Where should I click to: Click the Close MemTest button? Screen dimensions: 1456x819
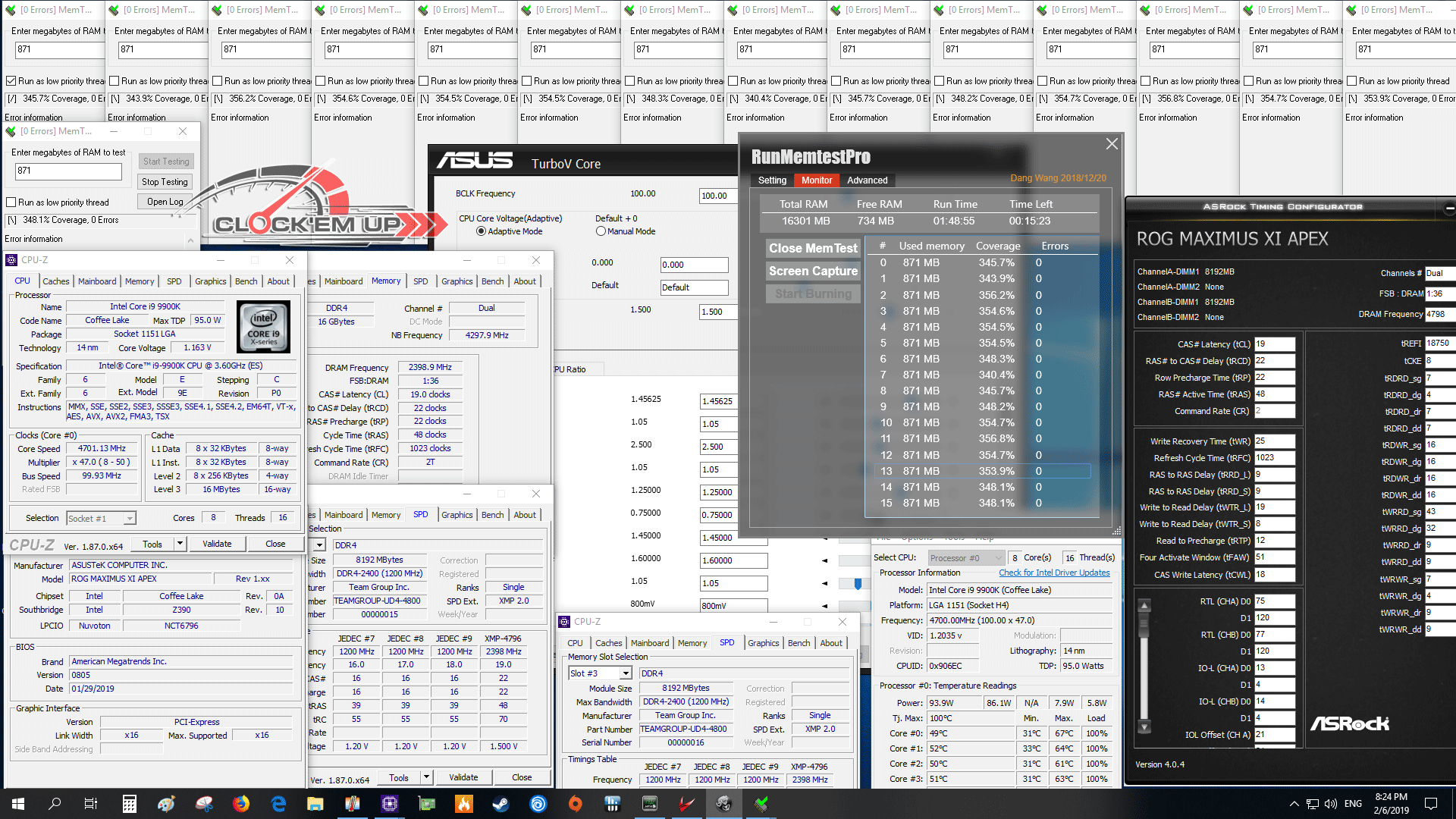point(813,248)
